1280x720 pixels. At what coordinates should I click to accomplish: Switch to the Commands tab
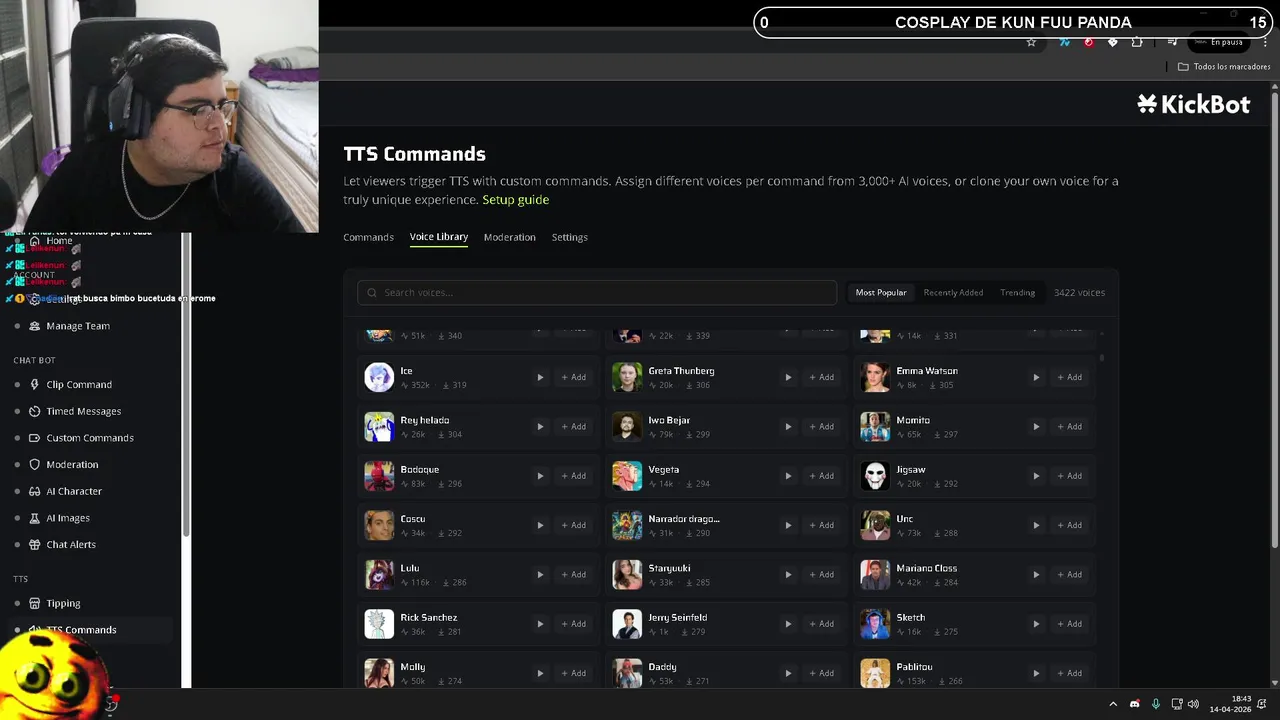pos(368,237)
